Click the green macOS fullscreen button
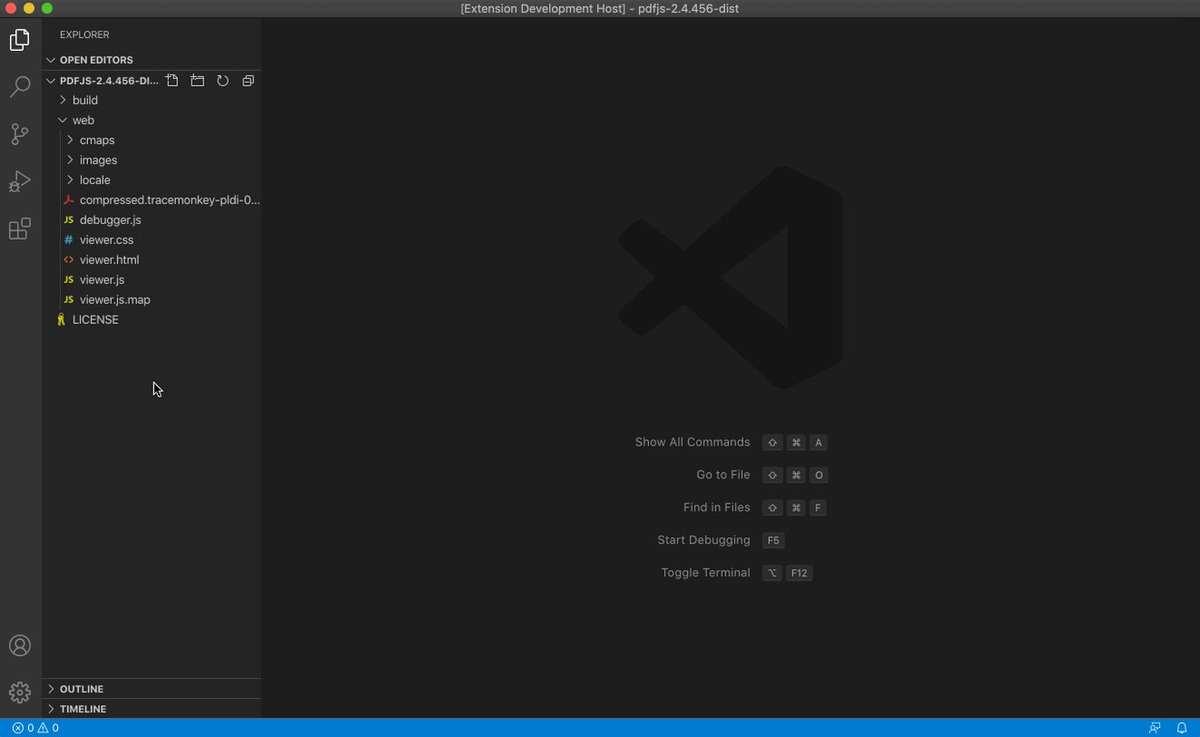This screenshot has width=1200, height=737. tap(47, 8)
